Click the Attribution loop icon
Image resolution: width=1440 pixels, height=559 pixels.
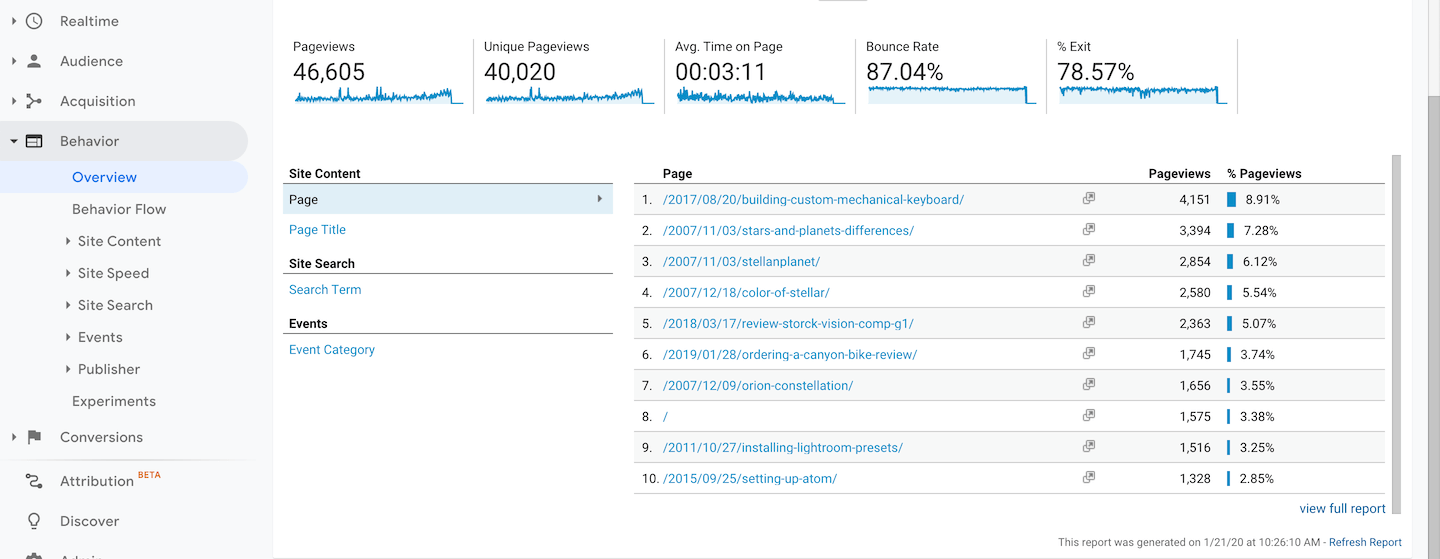(34, 481)
